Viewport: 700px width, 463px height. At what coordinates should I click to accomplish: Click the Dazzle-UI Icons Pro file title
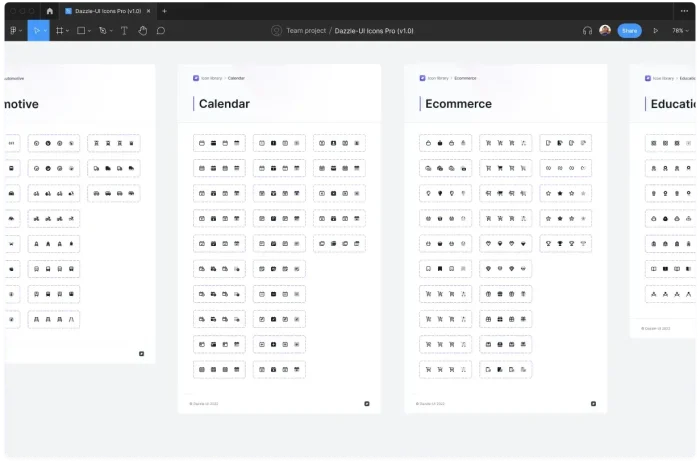pos(374,31)
